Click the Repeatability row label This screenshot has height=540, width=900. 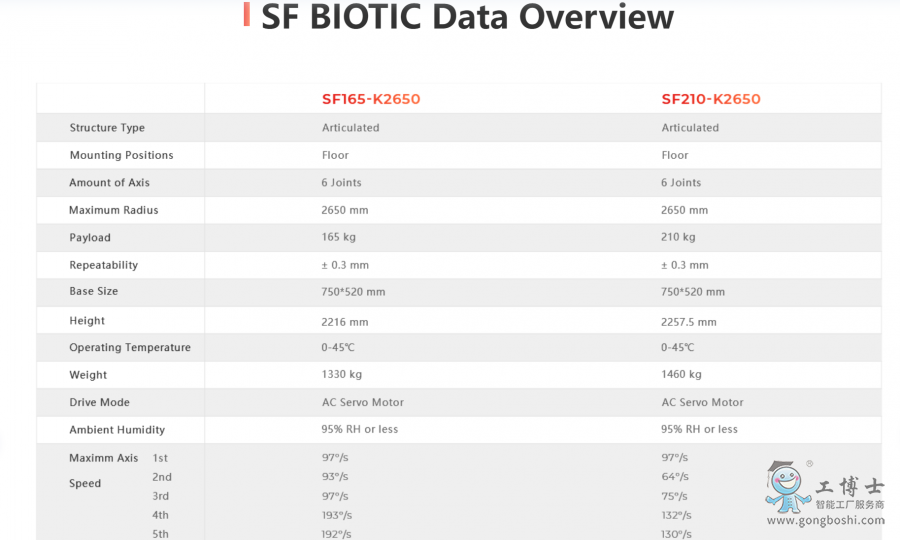click(103, 265)
